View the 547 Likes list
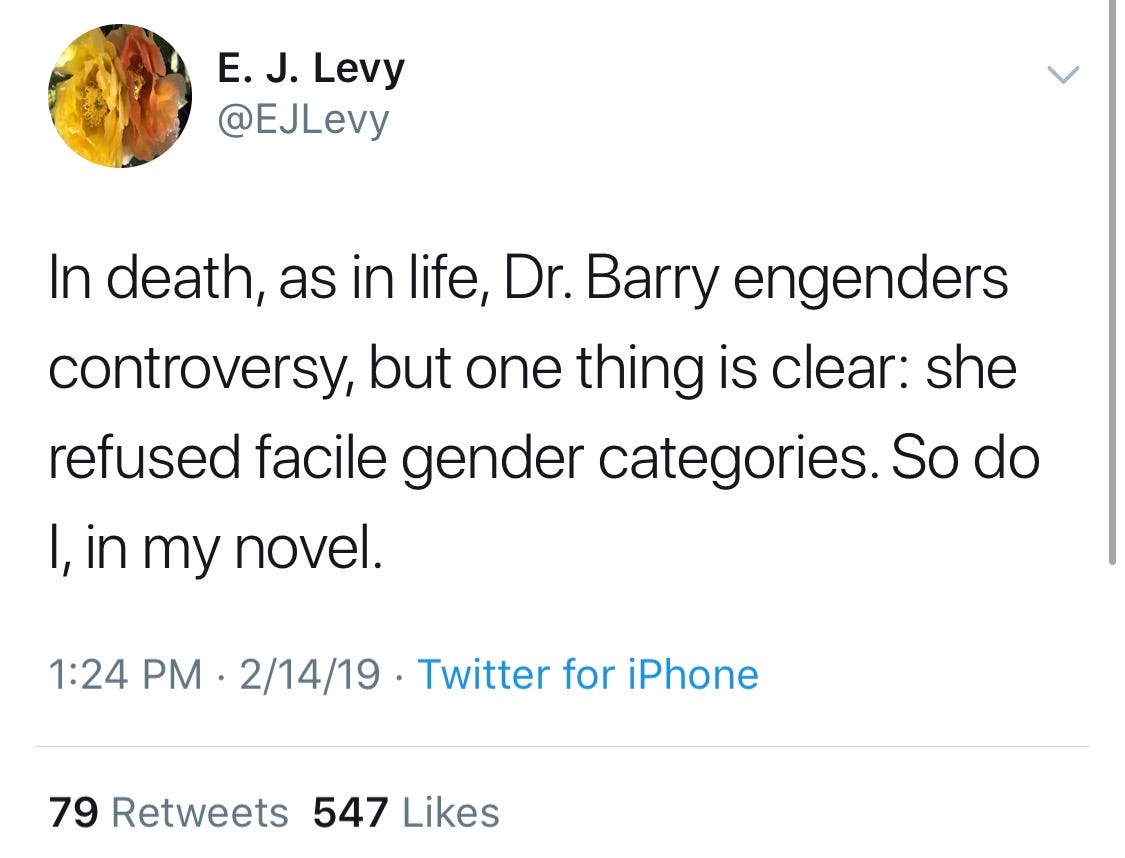Viewport: 1125px width, 858px height. (406, 812)
